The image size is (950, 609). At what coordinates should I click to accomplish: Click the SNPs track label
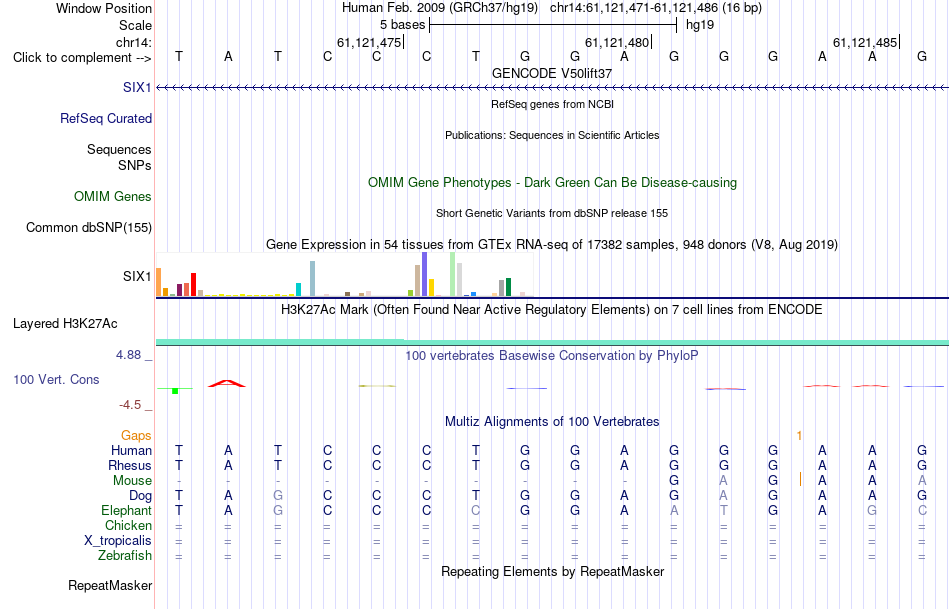point(135,165)
